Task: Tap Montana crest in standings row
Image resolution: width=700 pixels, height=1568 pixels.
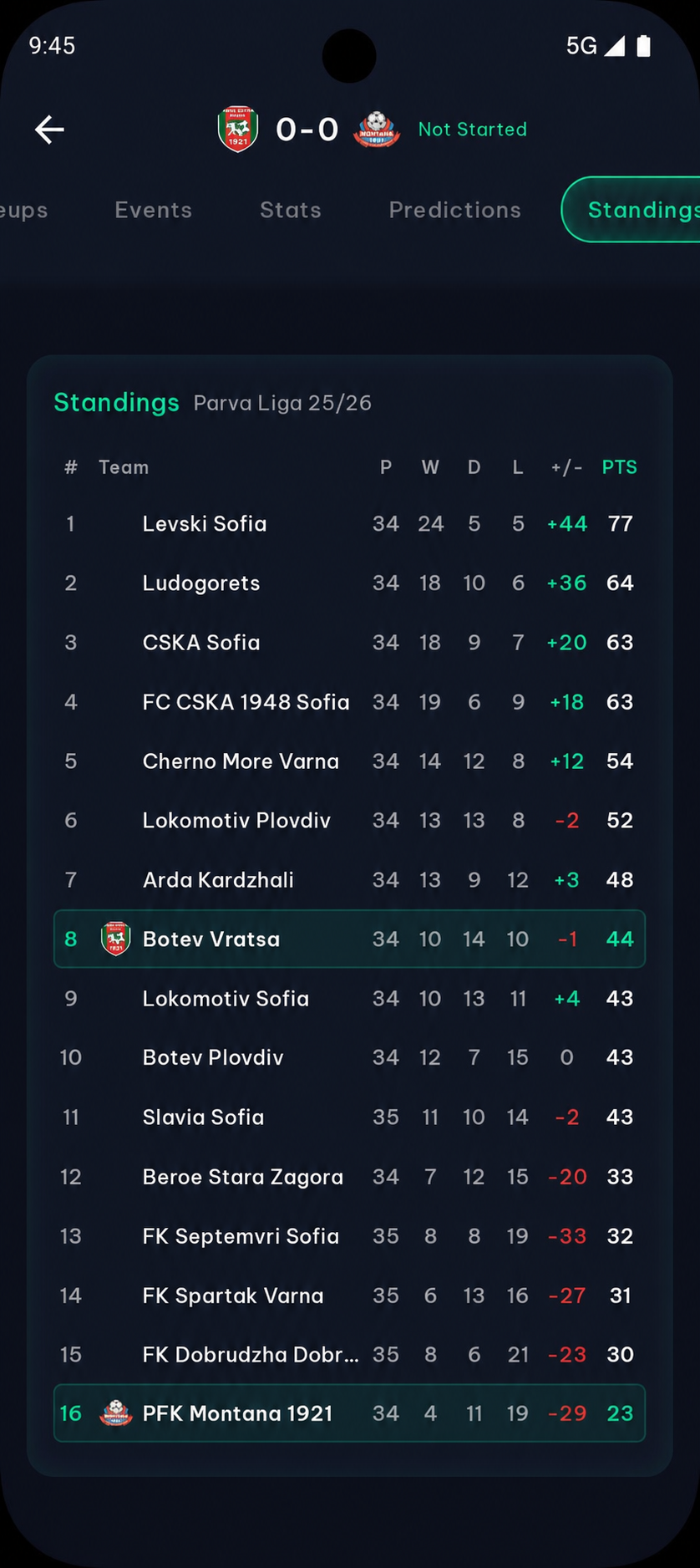Action: coord(115,1413)
